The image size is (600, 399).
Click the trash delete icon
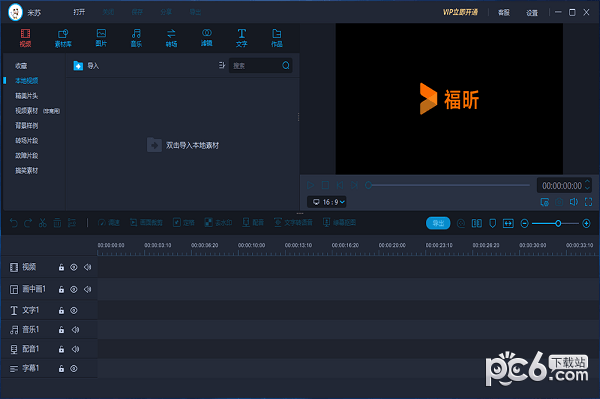(x=57, y=223)
